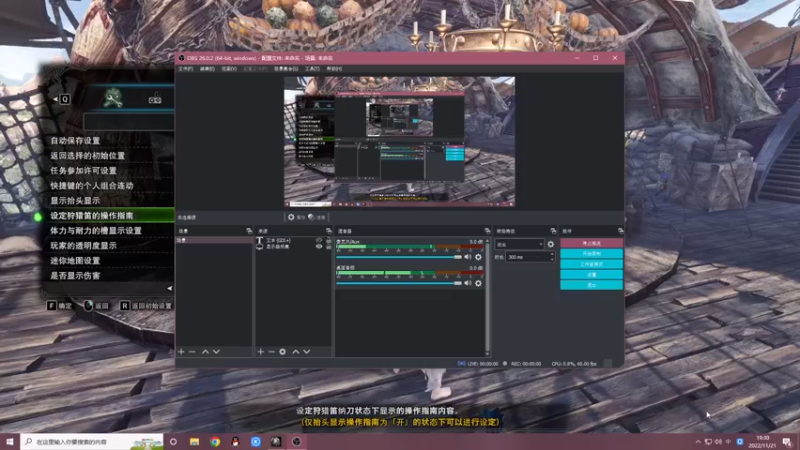
Task: Move the scene down in Scenes panel
Action: click(216, 352)
